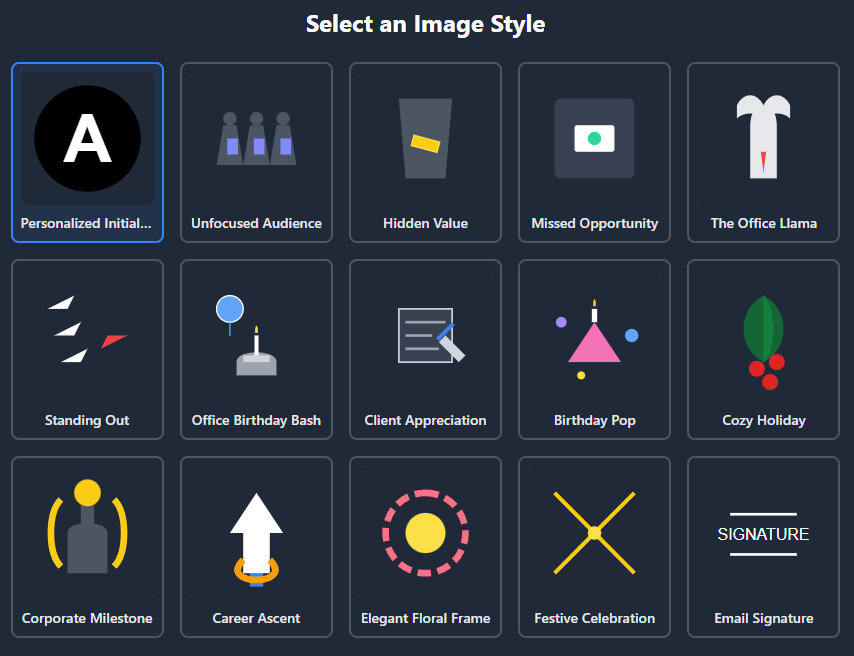Select the Birthday Pop party hat icon
This screenshot has width=854, height=656.
click(594, 338)
